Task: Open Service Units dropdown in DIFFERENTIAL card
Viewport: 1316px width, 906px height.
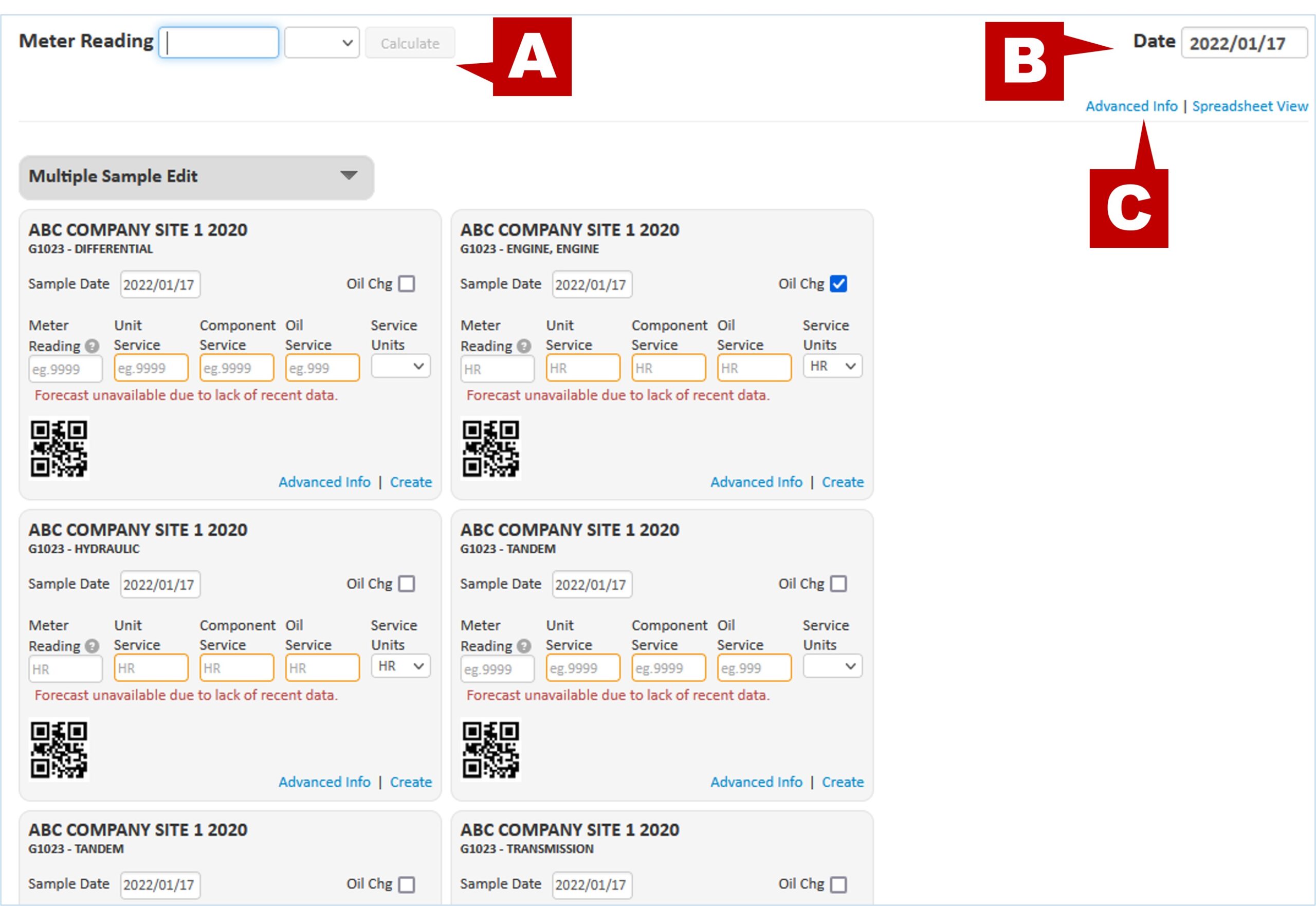Action: 400,366
